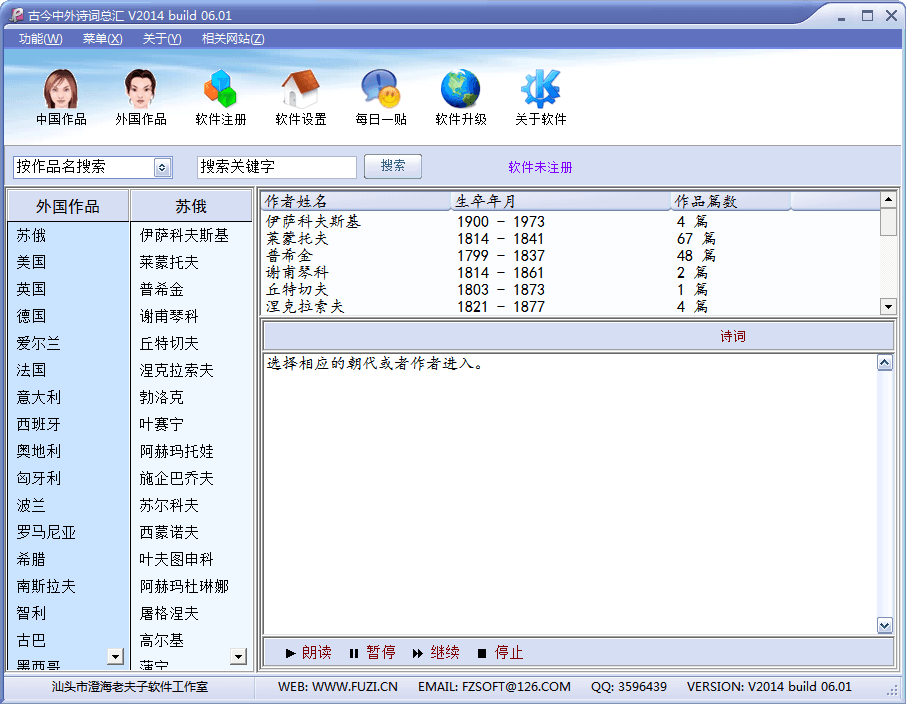Click the 搜索 button
Viewport: 906px width, 704px height.
pos(393,166)
